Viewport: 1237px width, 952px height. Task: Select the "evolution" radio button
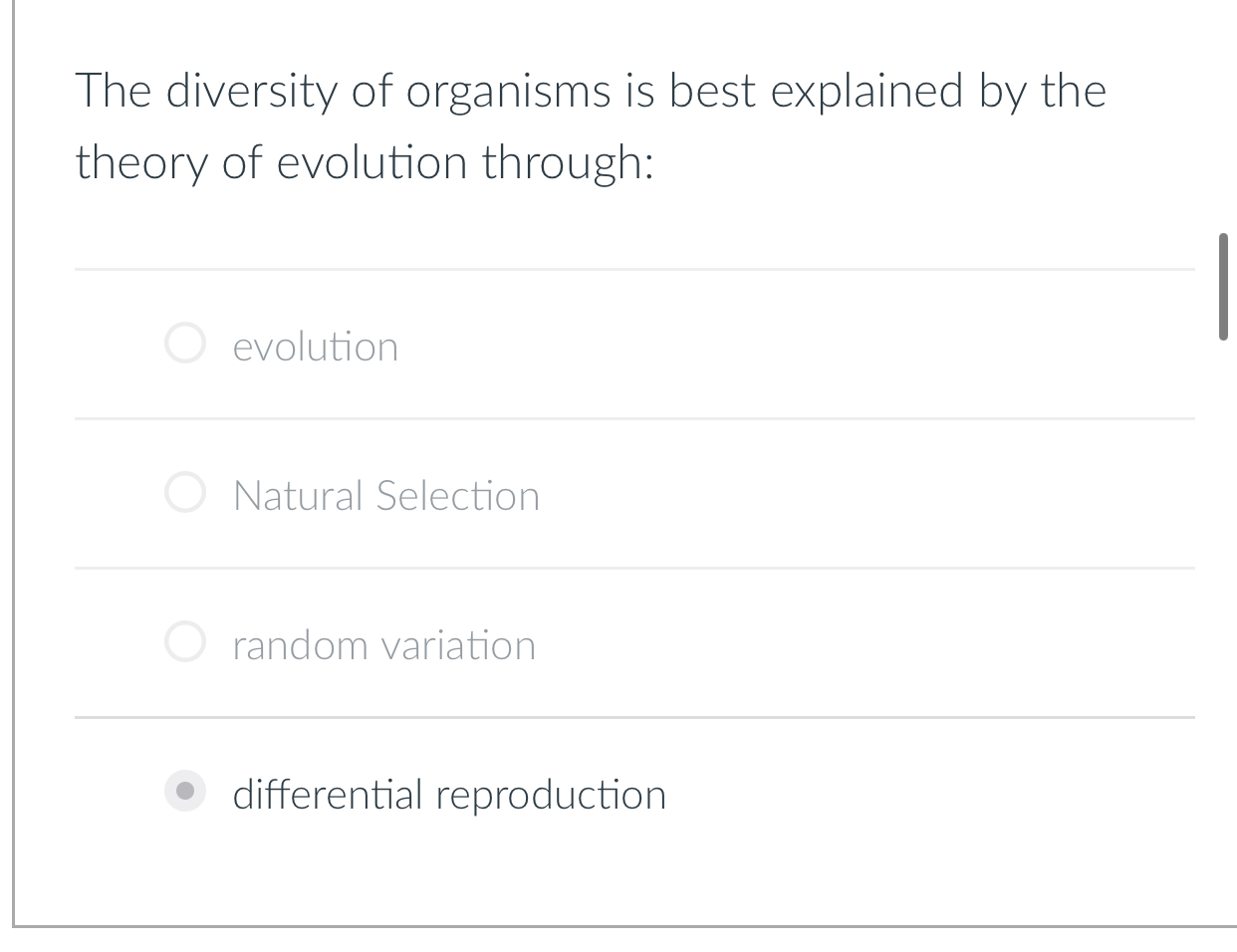click(185, 345)
